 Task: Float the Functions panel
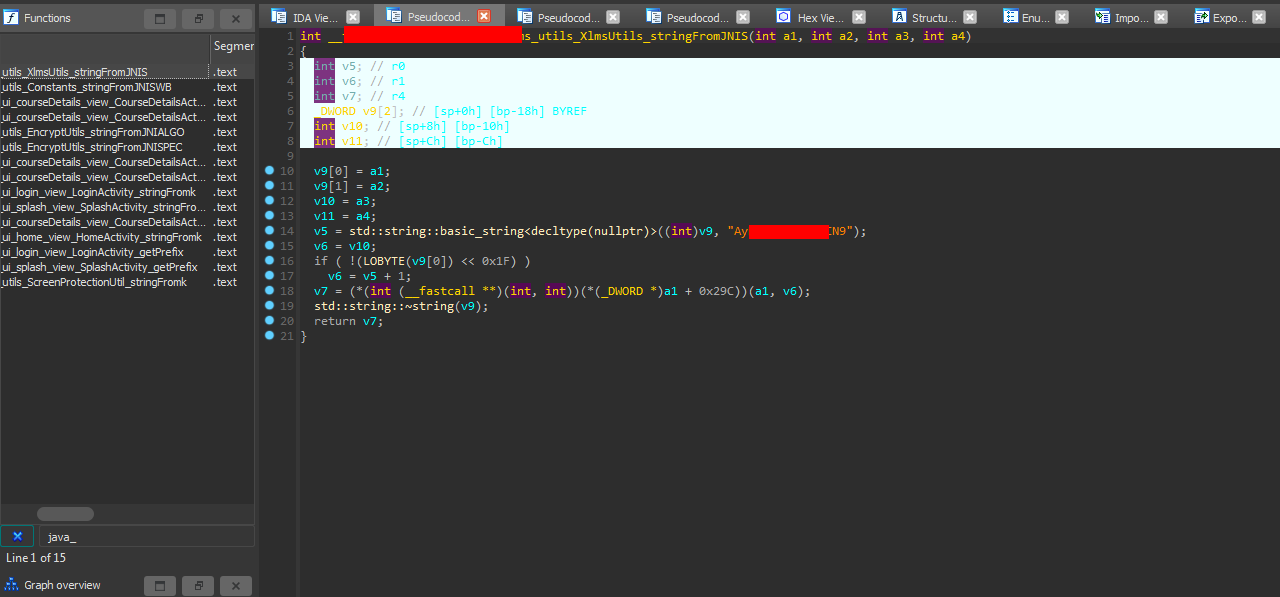[x=198, y=19]
